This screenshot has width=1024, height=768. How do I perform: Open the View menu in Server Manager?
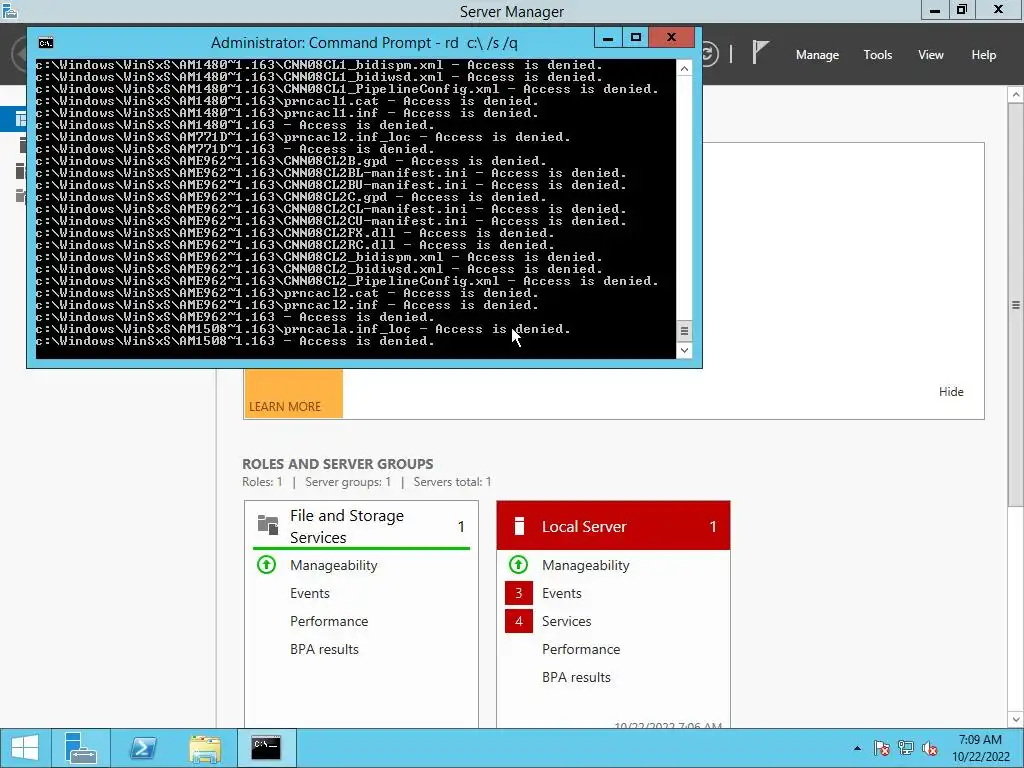(x=931, y=55)
